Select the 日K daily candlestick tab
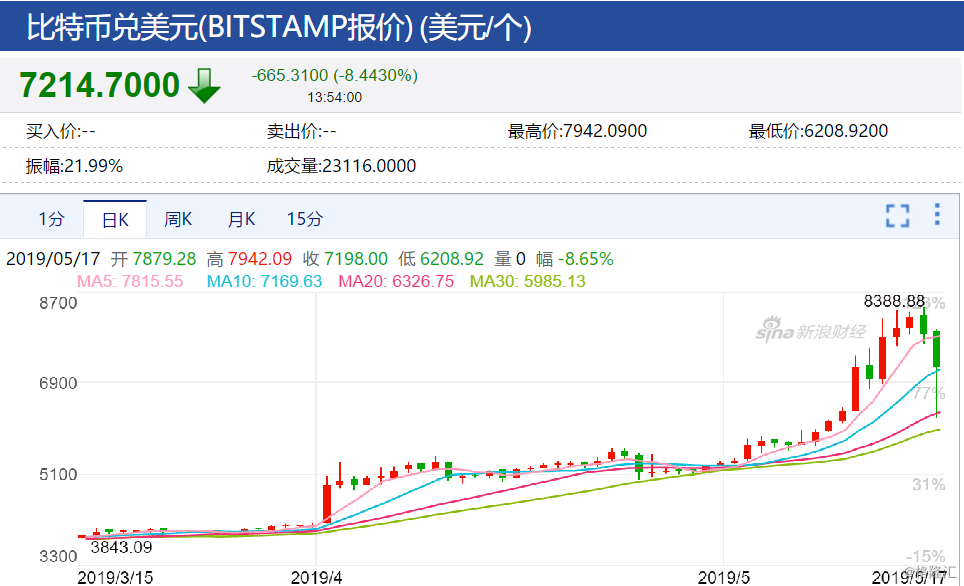Viewport: 964px width, 586px height. click(114, 217)
